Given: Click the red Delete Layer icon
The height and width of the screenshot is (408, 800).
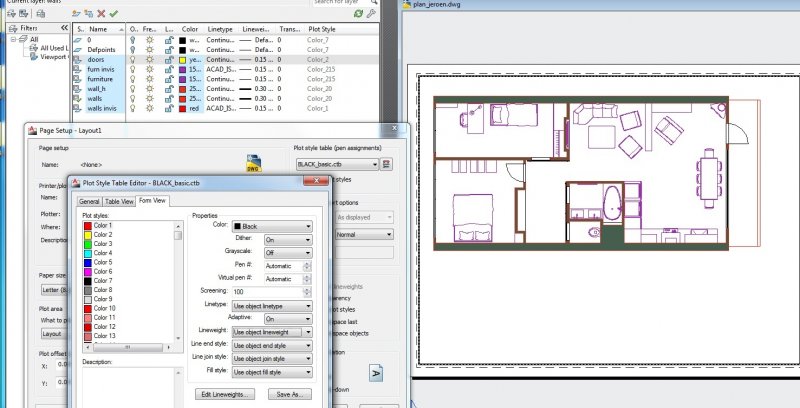Looking at the screenshot, I should [100, 13].
